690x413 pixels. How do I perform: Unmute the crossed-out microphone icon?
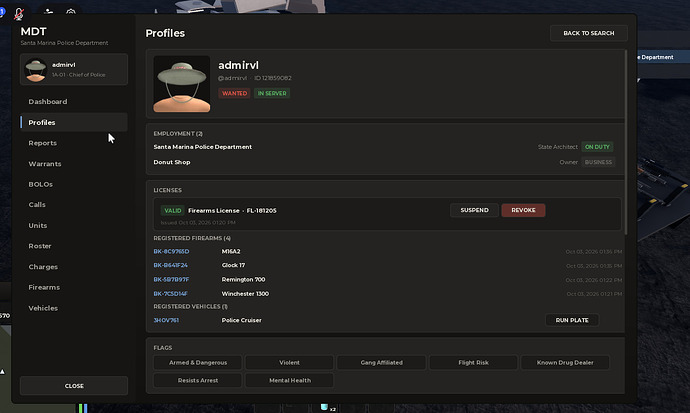click(x=18, y=14)
